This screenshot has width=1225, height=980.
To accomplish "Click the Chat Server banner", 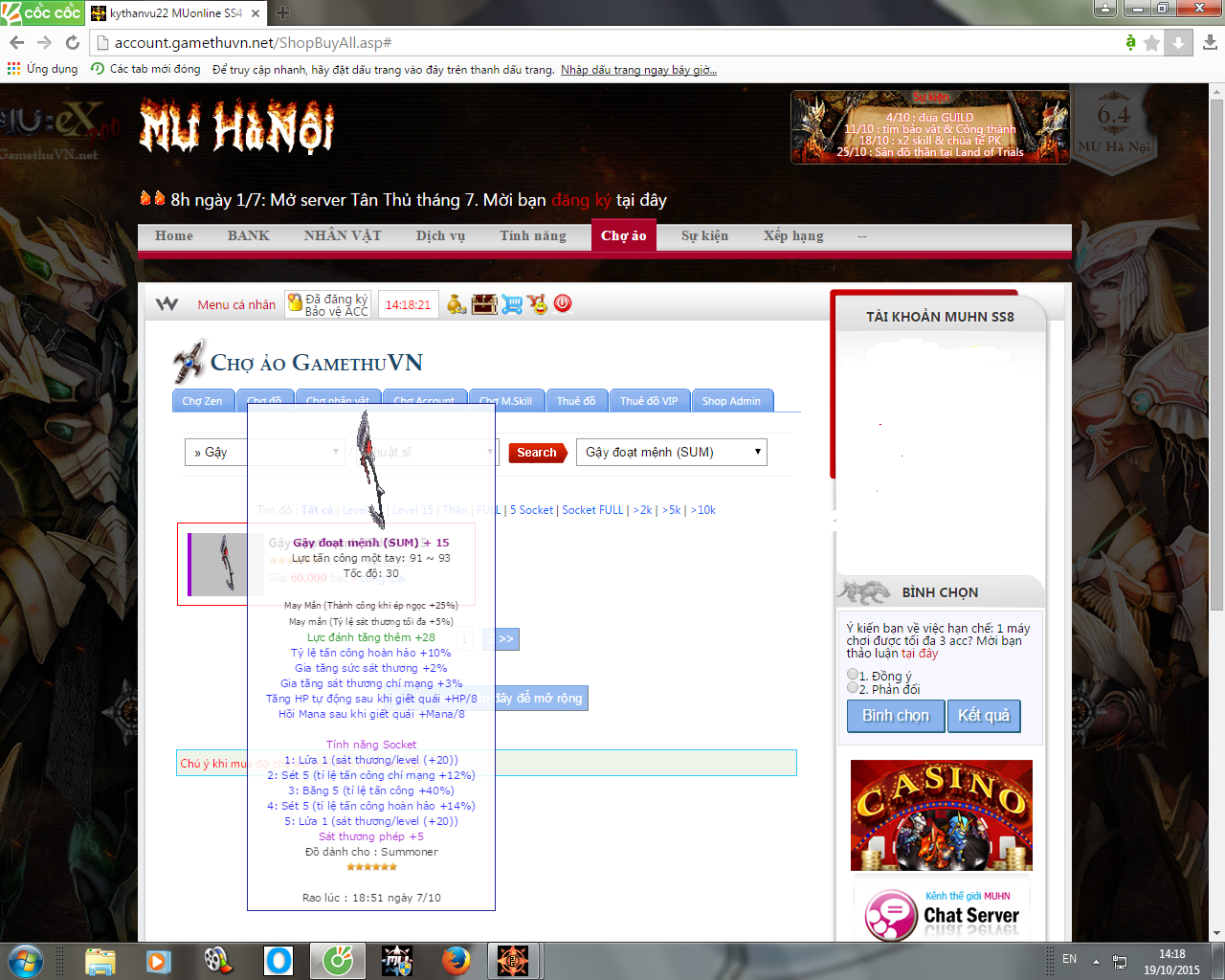I will point(942,910).
